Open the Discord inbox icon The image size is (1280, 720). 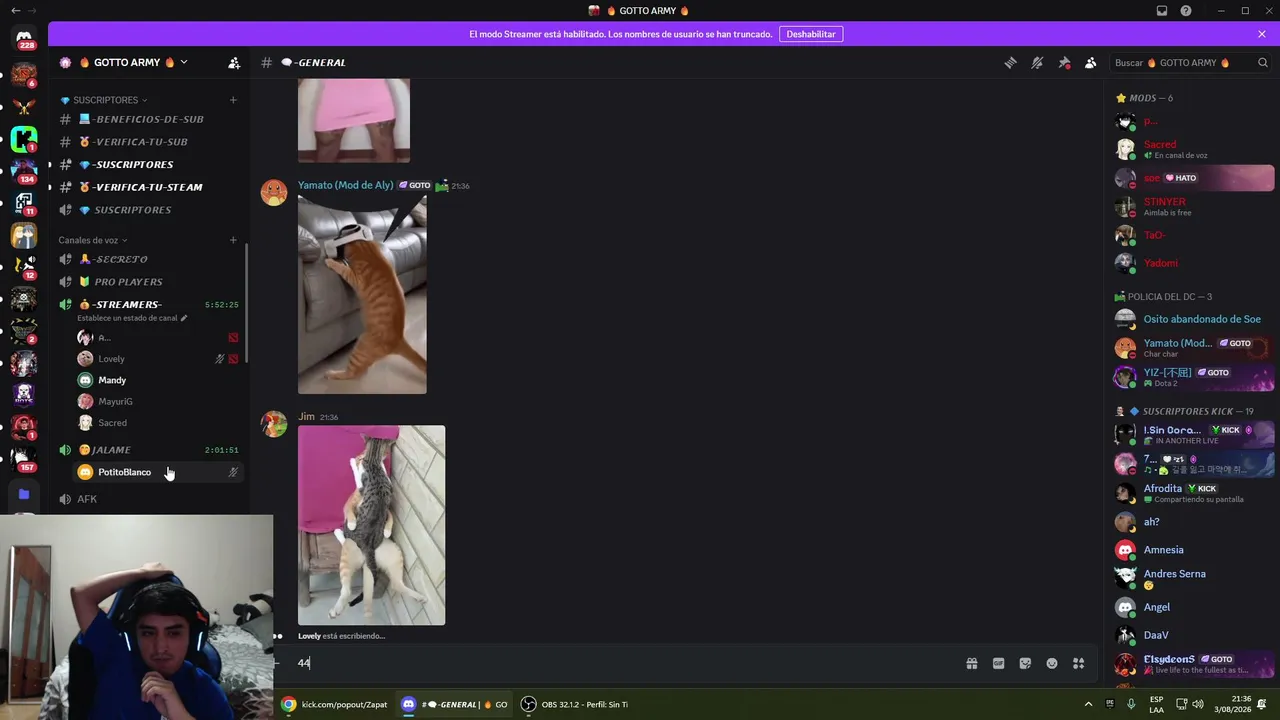coord(1162,11)
